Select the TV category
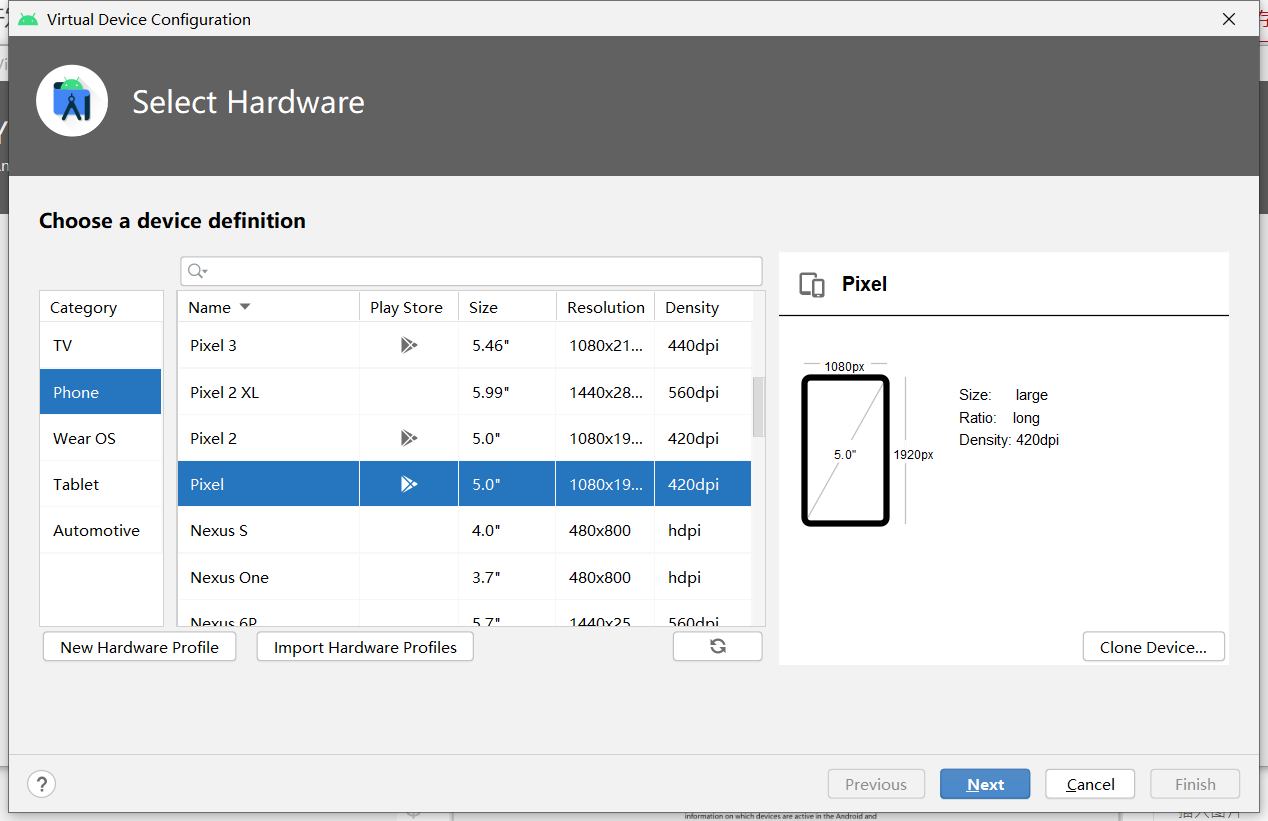This screenshot has height=821, width=1268. point(101,345)
